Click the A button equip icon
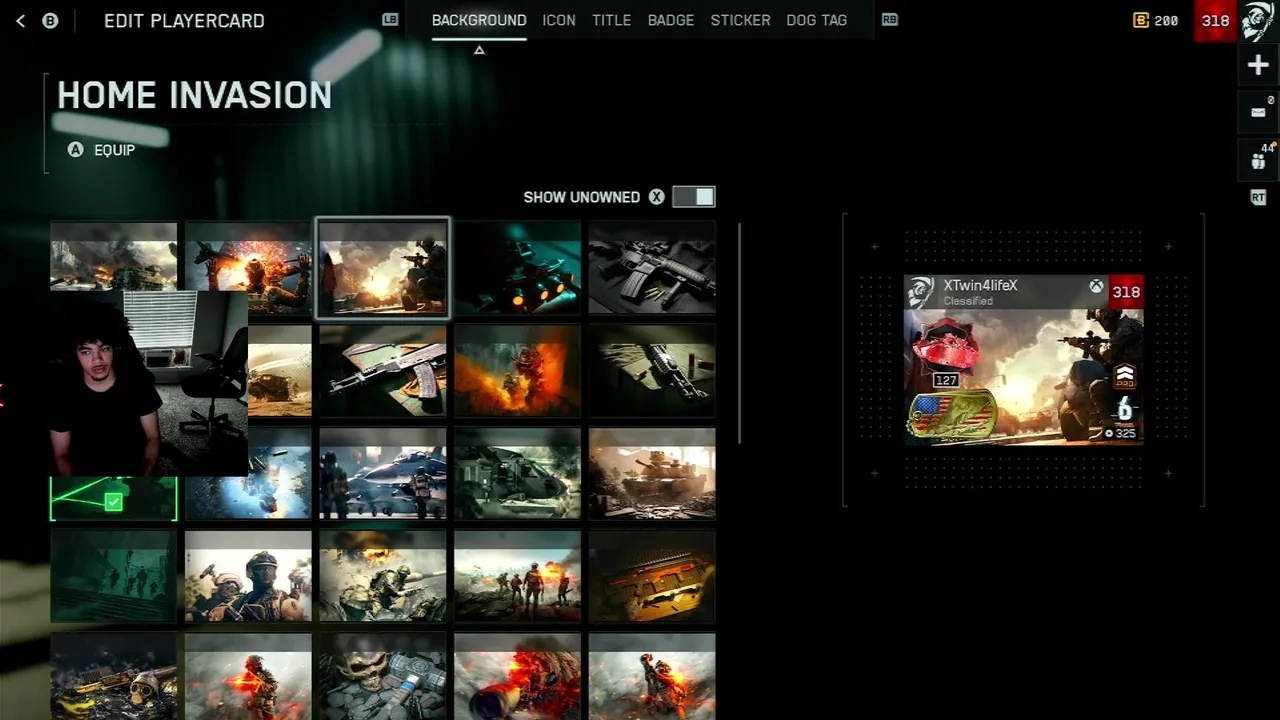 click(x=75, y=149)
